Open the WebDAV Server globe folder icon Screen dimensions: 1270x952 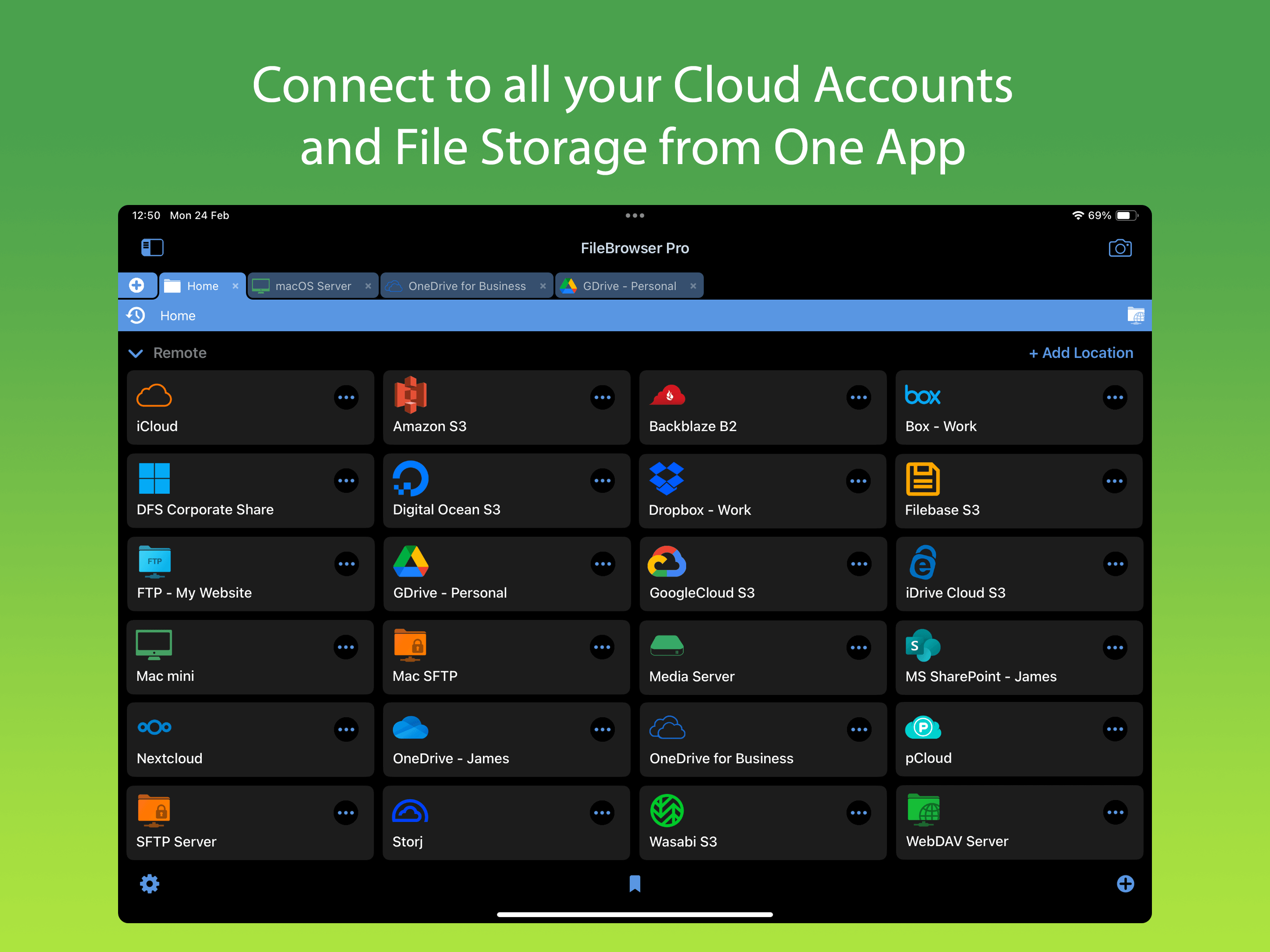coord(923,810)
